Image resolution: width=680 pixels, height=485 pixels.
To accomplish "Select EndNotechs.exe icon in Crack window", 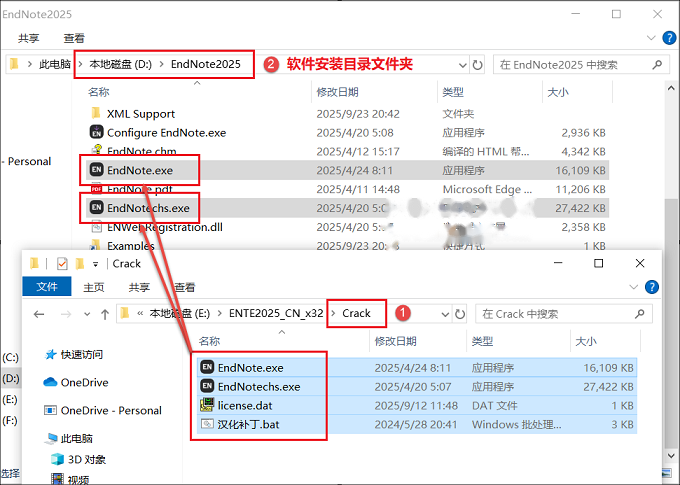I will click(x=207, y=386).
